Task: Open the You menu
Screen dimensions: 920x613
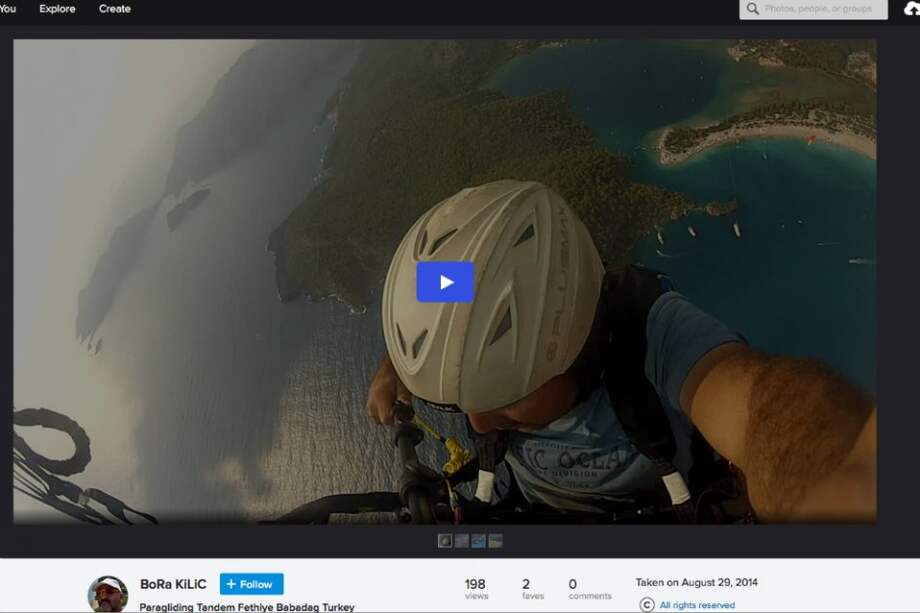Action: click(7, 9)
